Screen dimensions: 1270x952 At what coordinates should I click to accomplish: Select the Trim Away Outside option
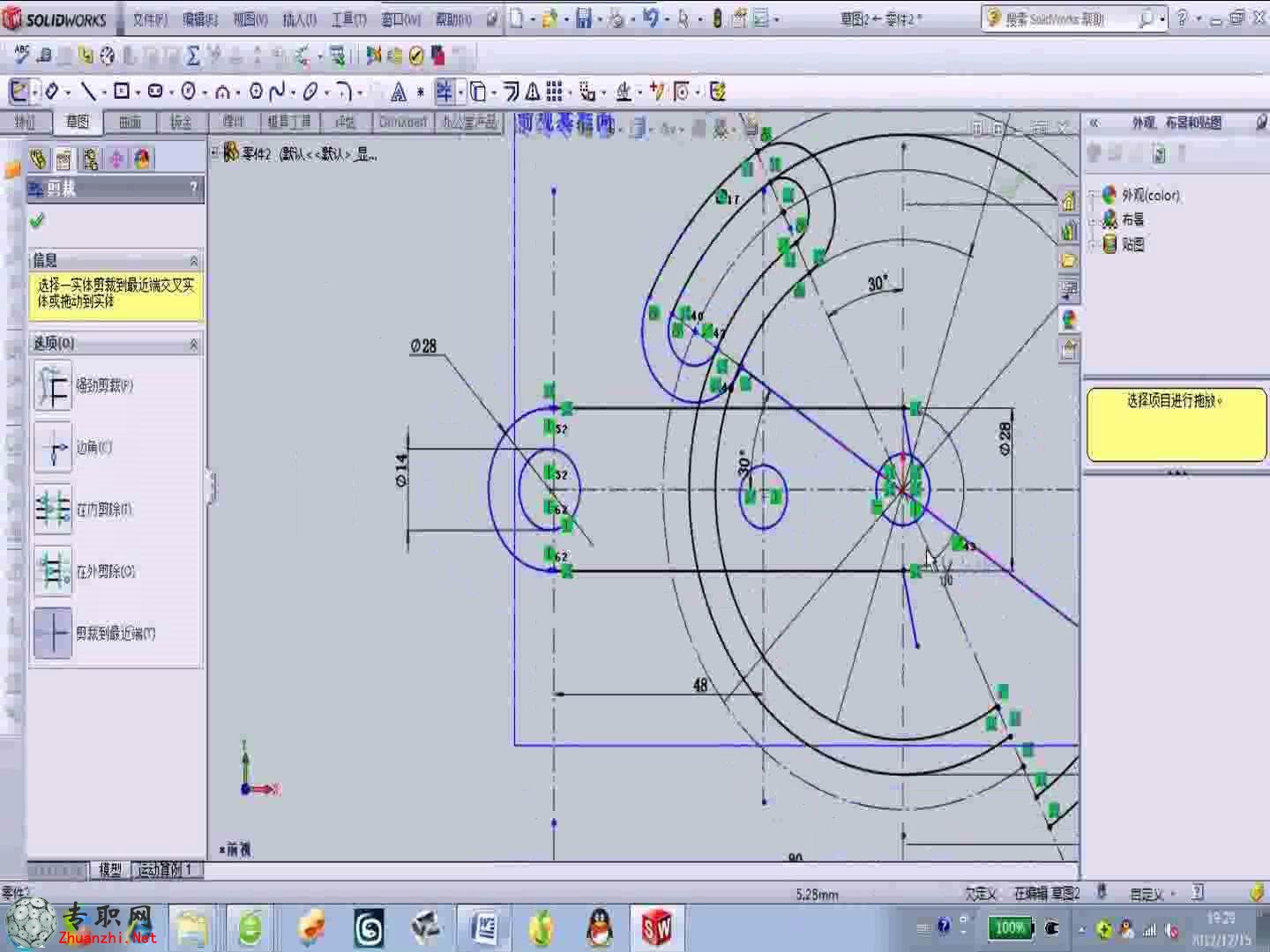pyautogui.click(x=53, y=571)
